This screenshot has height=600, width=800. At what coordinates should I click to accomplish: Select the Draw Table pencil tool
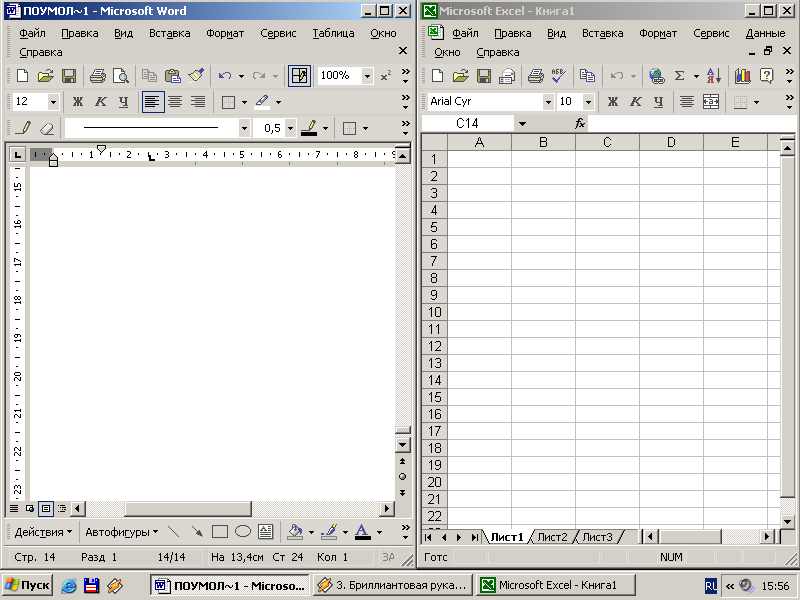(23, 128)
